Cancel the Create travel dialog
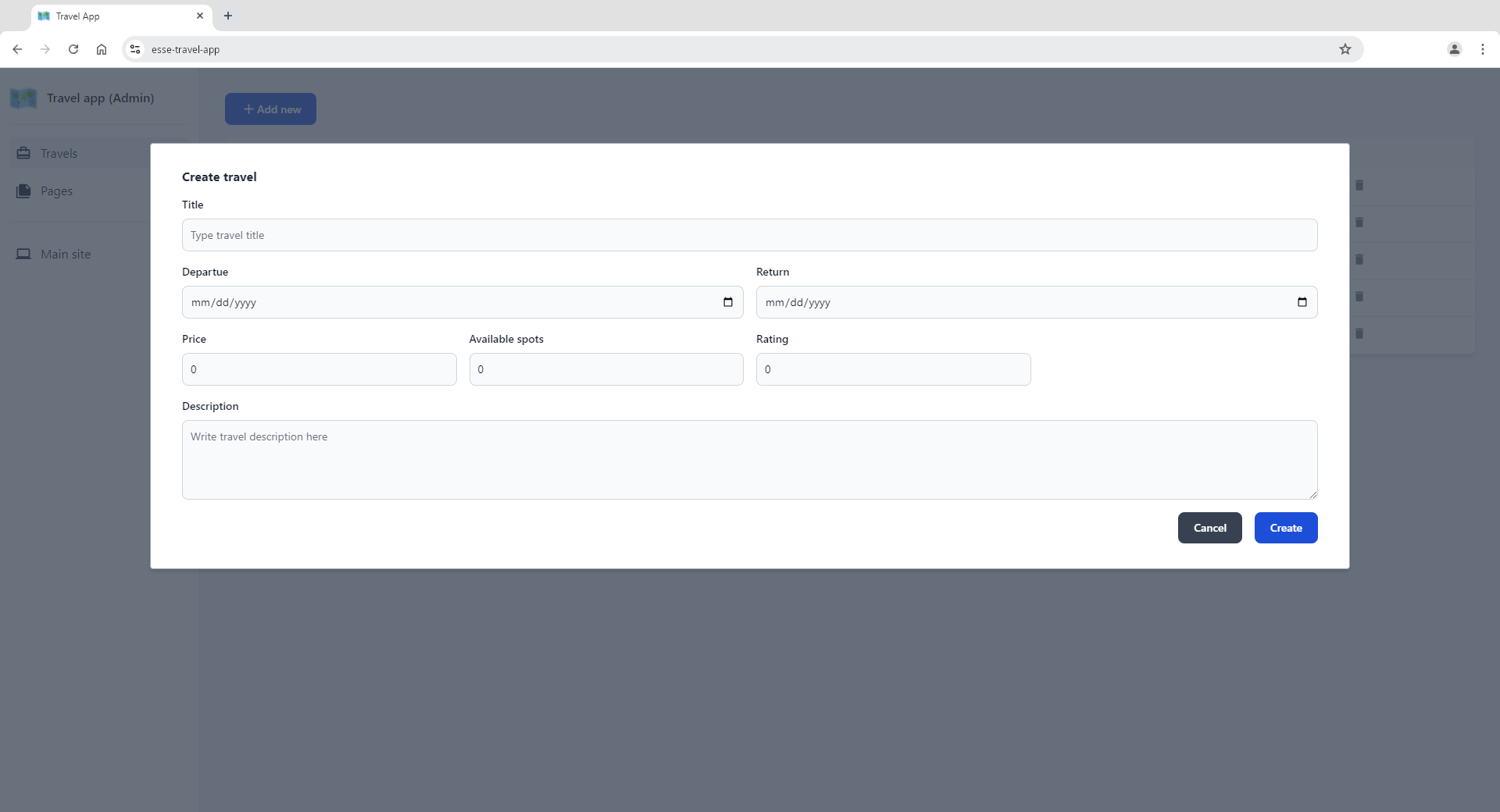1500x812 pixels. pyautogui.click(x=1209, y=528)
